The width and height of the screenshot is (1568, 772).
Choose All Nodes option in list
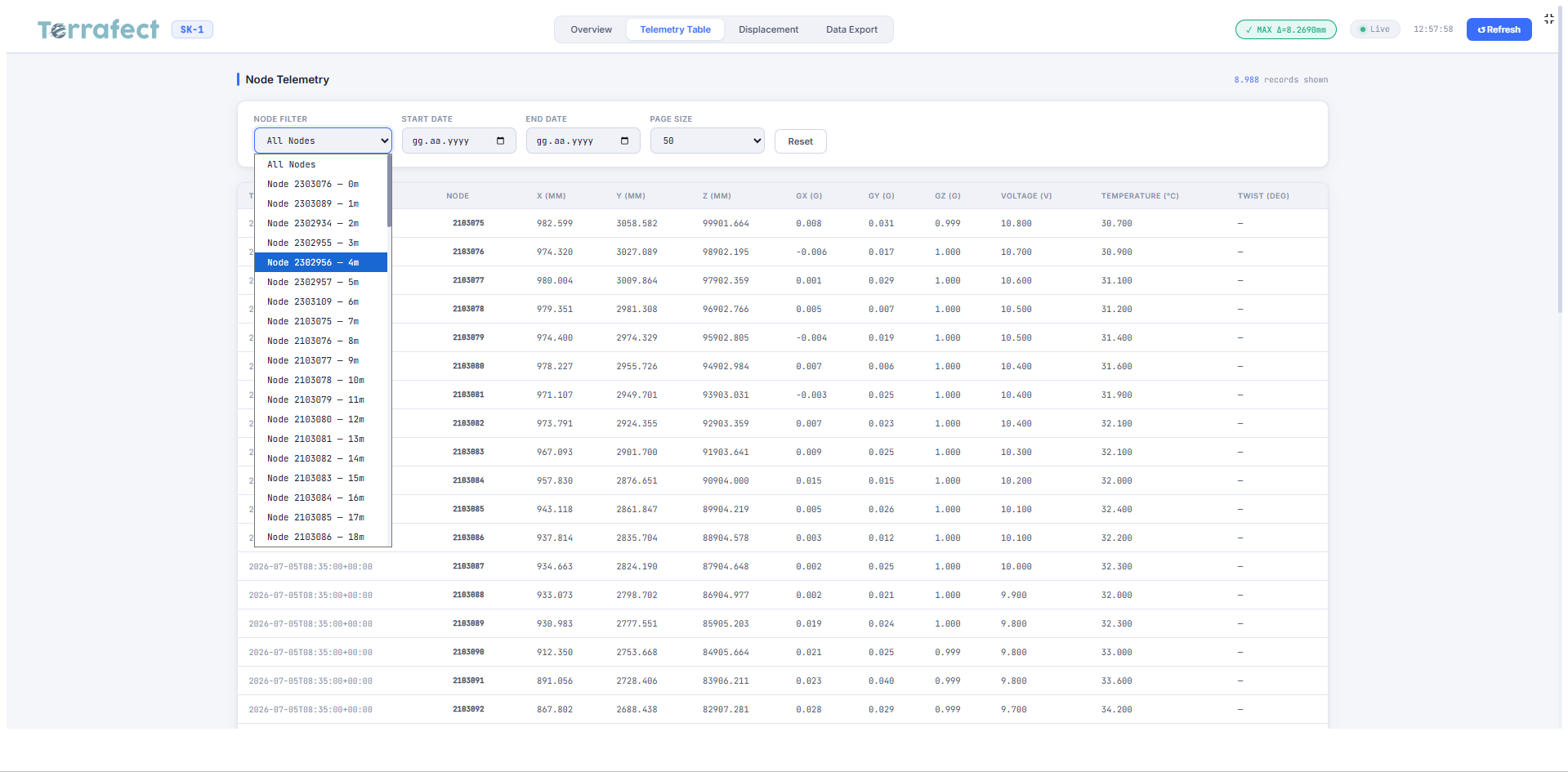(320, 164)
